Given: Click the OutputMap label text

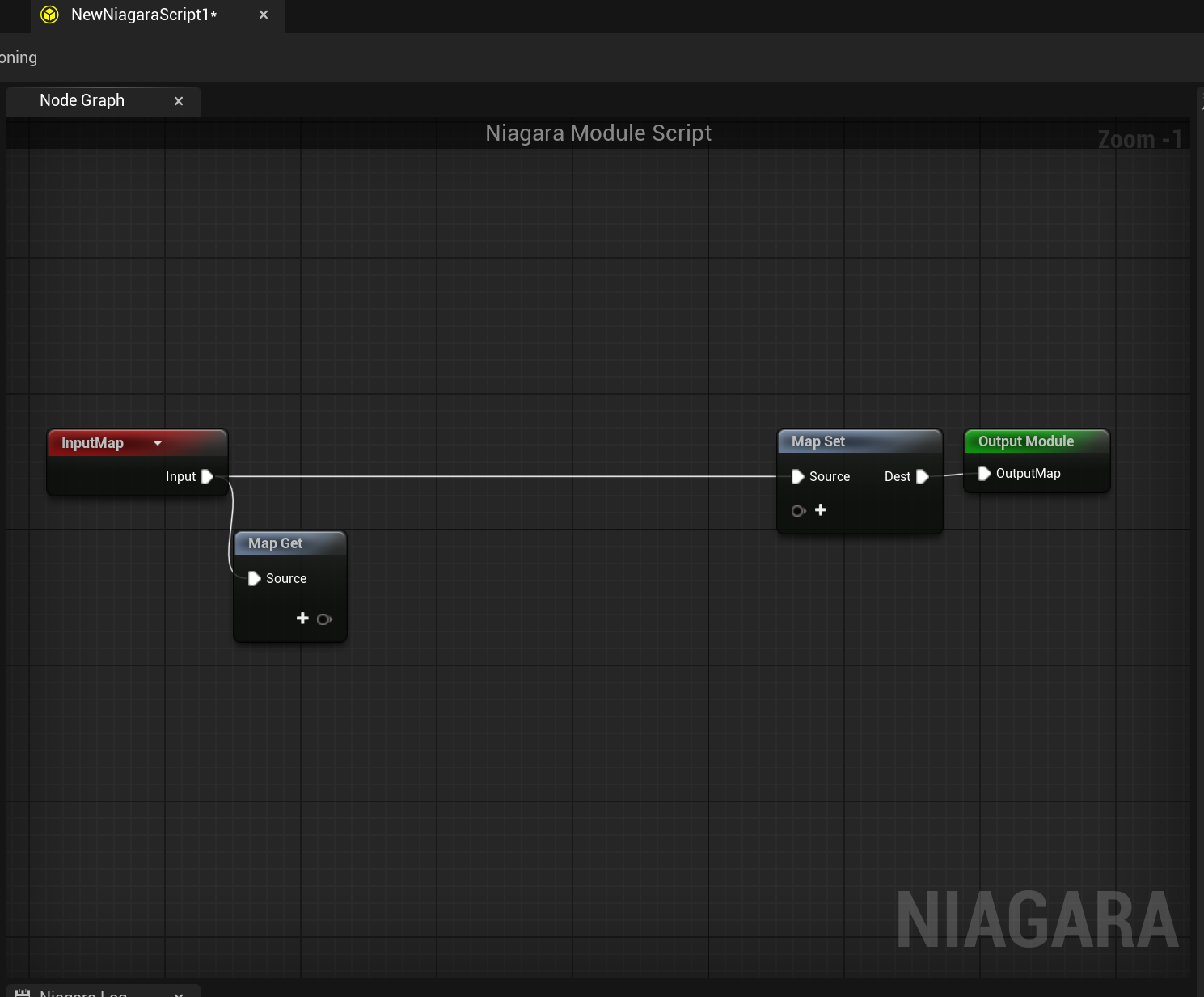Looking at the screenshot, I should 1028,474.
